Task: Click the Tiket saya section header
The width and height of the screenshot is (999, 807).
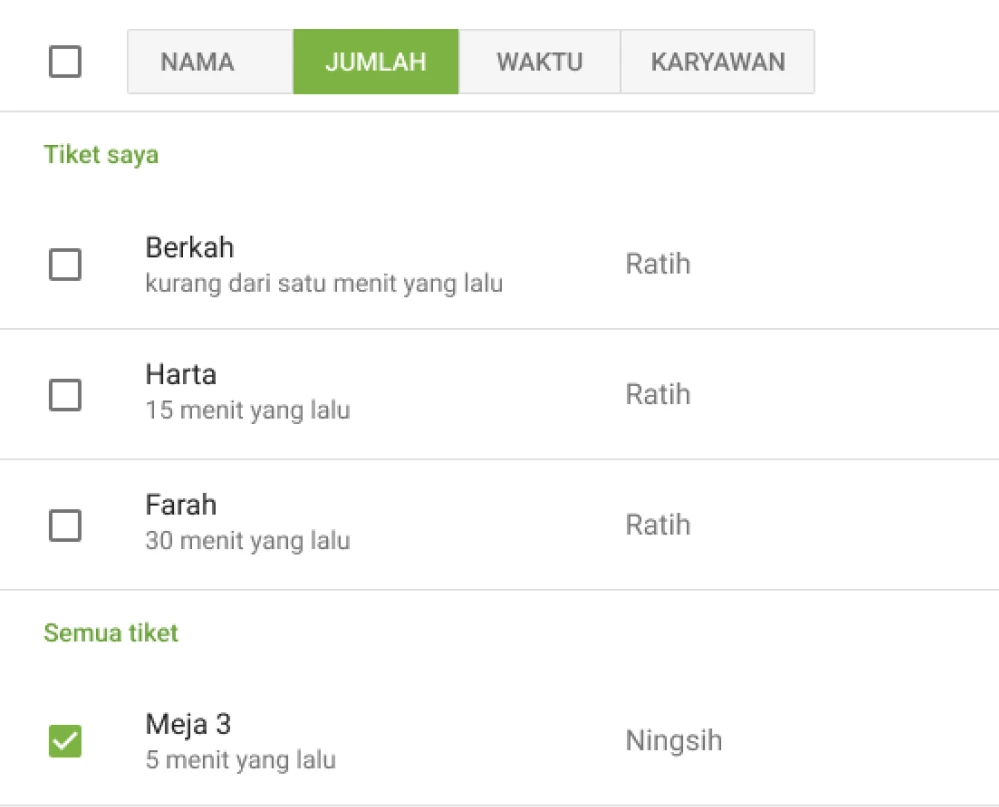Action: [x=100, y=155]
